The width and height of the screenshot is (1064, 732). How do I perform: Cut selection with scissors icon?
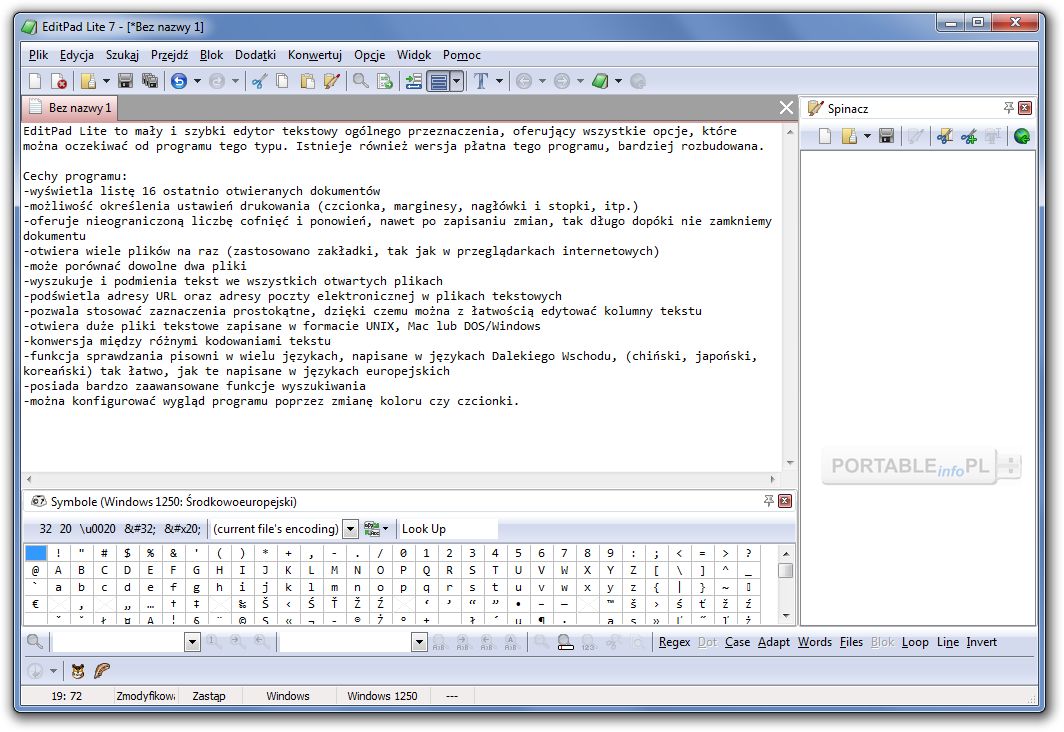258,81
